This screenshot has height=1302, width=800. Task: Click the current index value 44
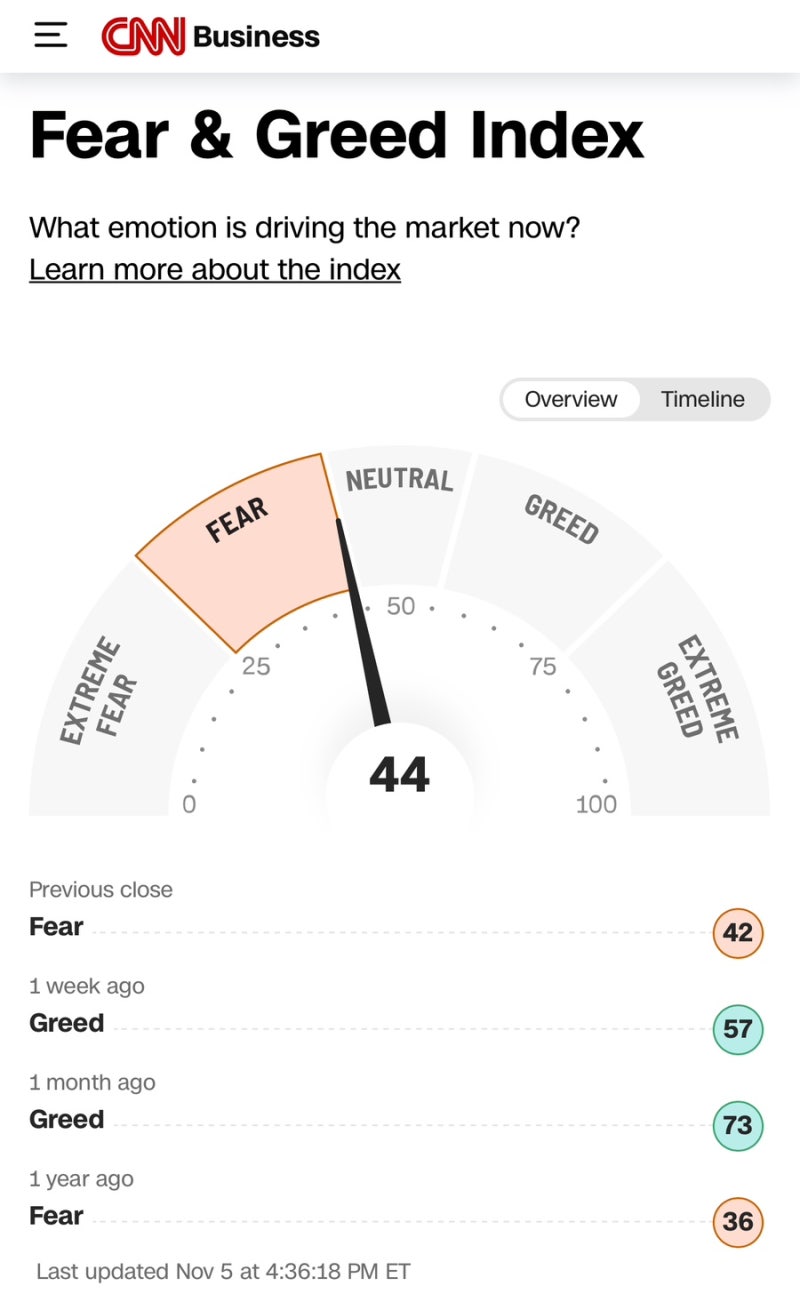coord(399,775)
